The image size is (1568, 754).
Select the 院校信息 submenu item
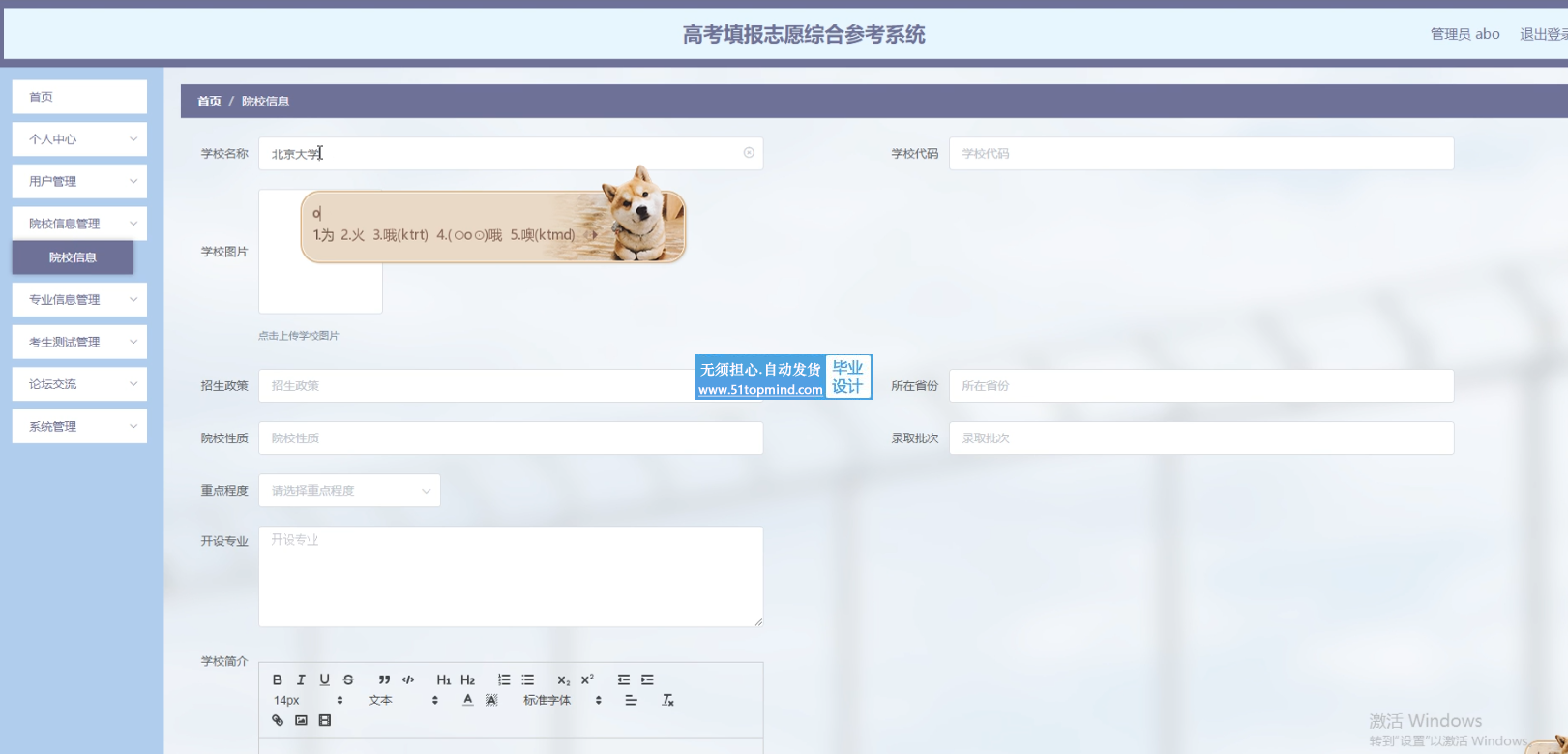[x=73, y=257]
